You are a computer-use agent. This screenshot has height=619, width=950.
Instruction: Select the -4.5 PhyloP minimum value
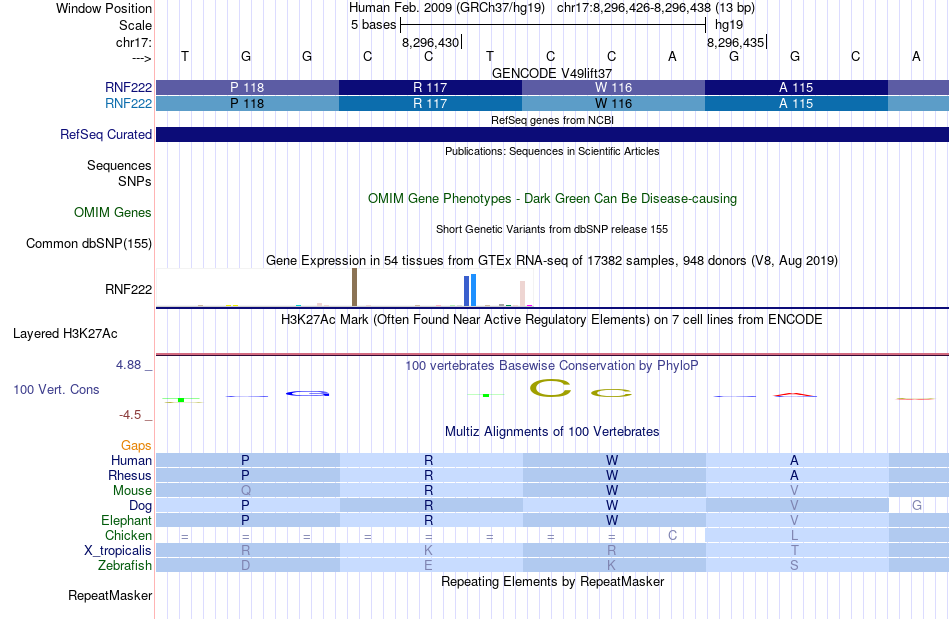coord(130,415)
